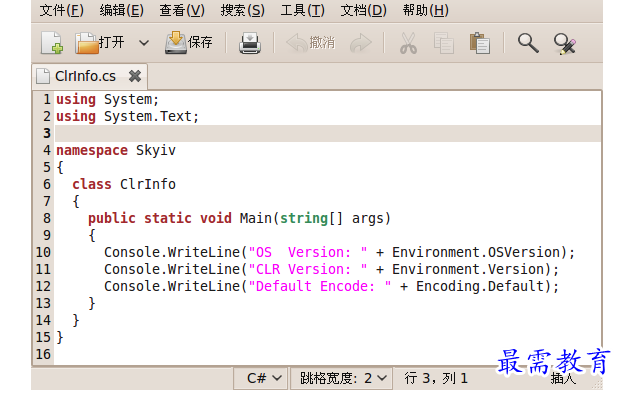The height and width of the screenshot is (393, 619).
Task: Click the "OS Version: " string on line 10
Action: pos(308,252)
